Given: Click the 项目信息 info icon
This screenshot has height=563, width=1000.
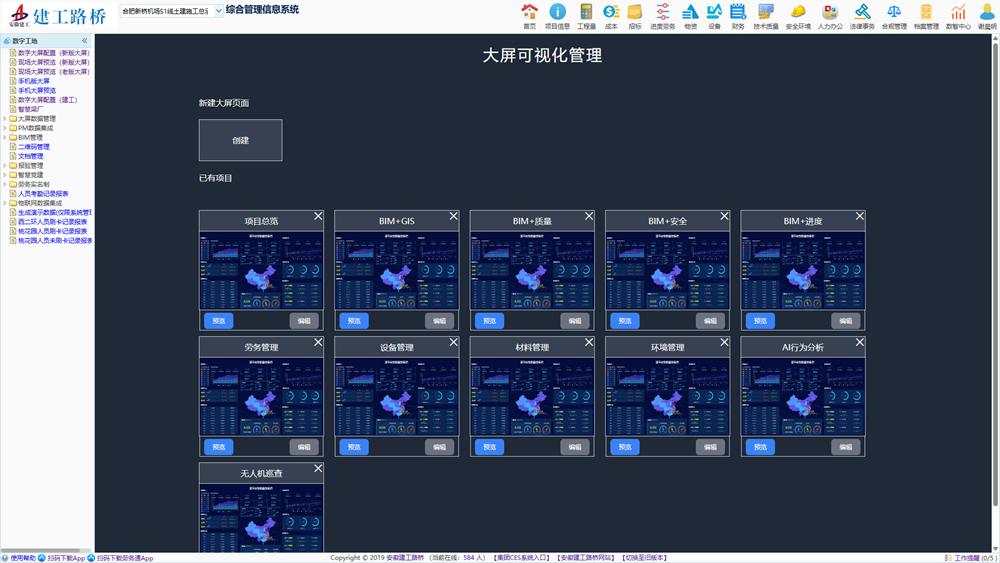Looking at the screenshot, I should click(x=557, y=12).
